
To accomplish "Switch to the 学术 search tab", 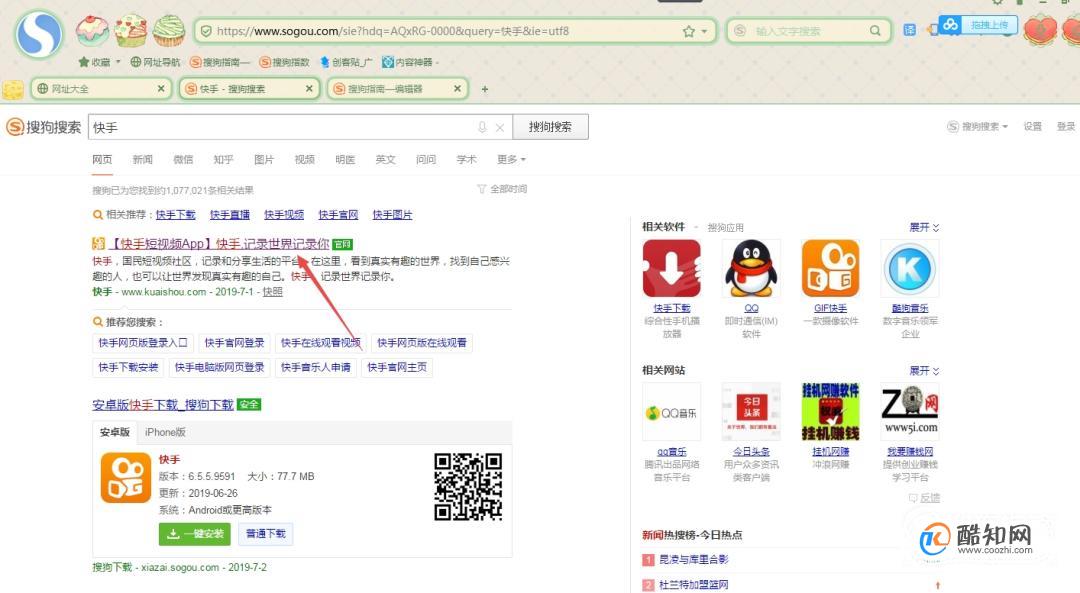I will pyautogui.click(x=466, y=160).
